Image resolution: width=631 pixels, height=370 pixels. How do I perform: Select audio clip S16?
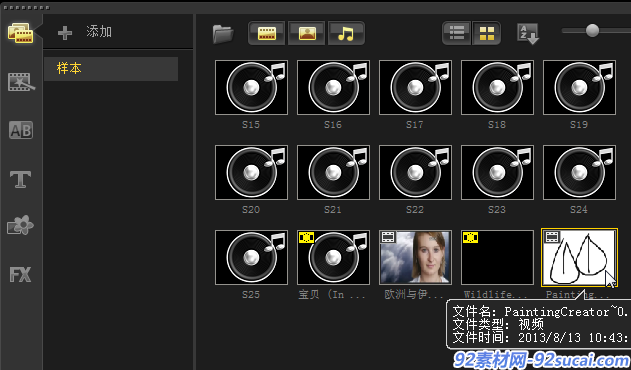(x=333, y=87)
